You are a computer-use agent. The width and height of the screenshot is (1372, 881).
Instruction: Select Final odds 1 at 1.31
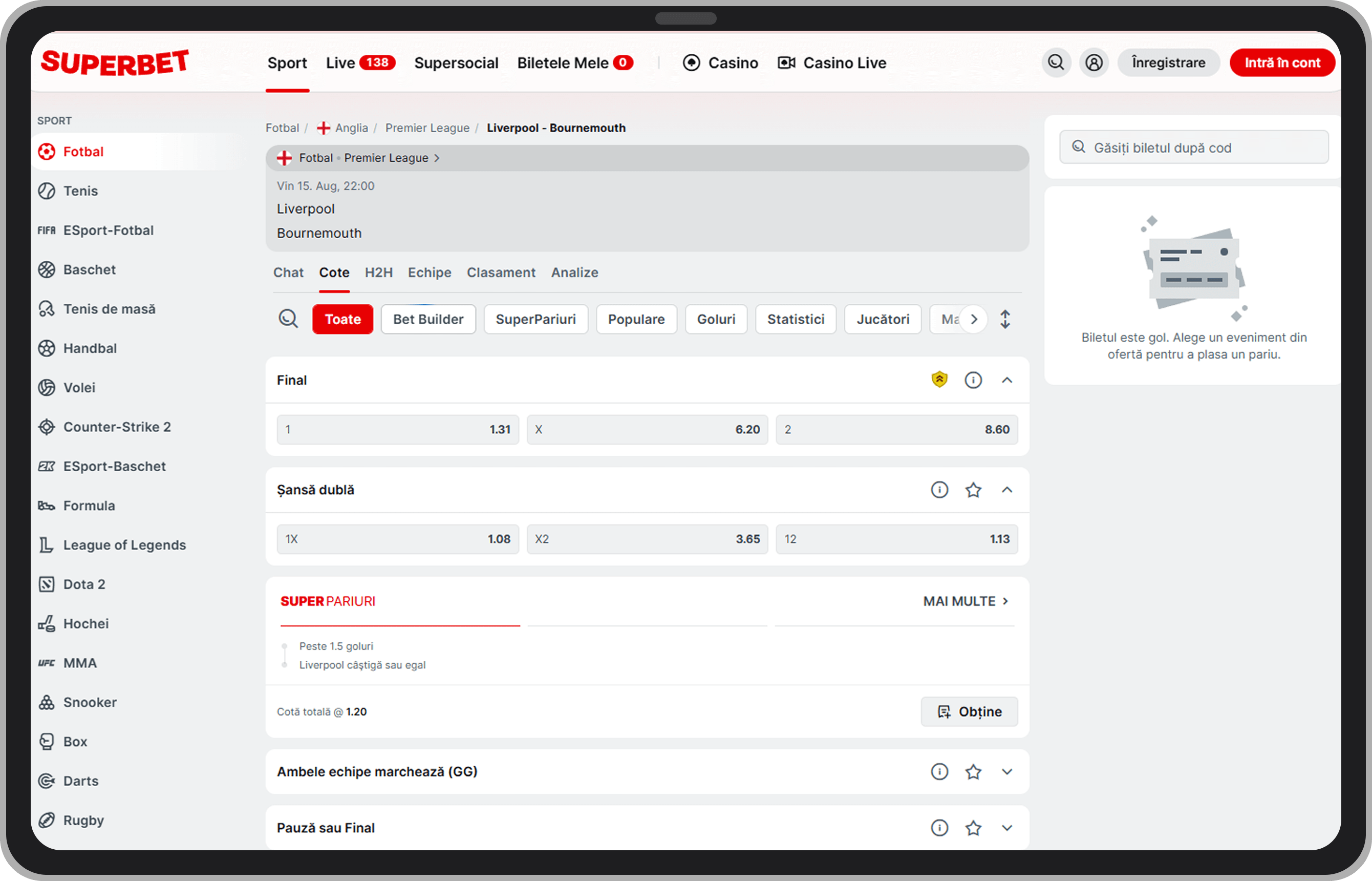(398, 430)
